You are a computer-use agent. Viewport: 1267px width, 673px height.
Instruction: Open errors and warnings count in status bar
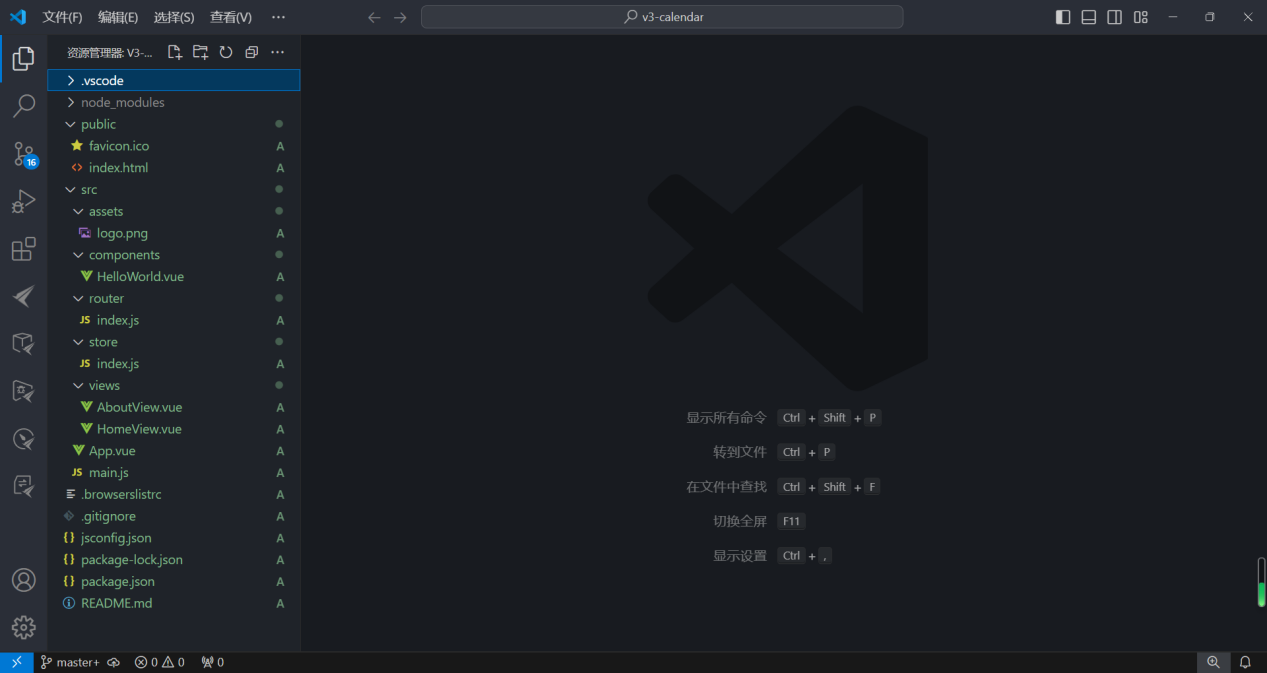pyautogui.click(x=160, y=662)
